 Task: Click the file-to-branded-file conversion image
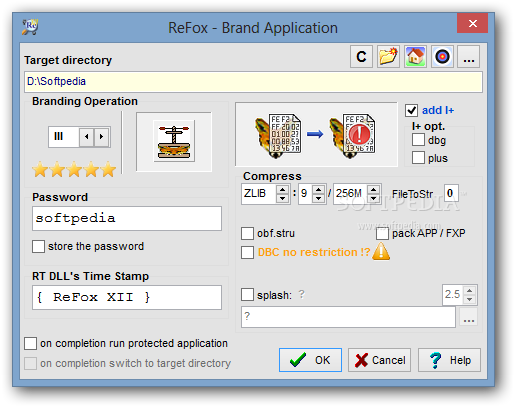[316, 134]
